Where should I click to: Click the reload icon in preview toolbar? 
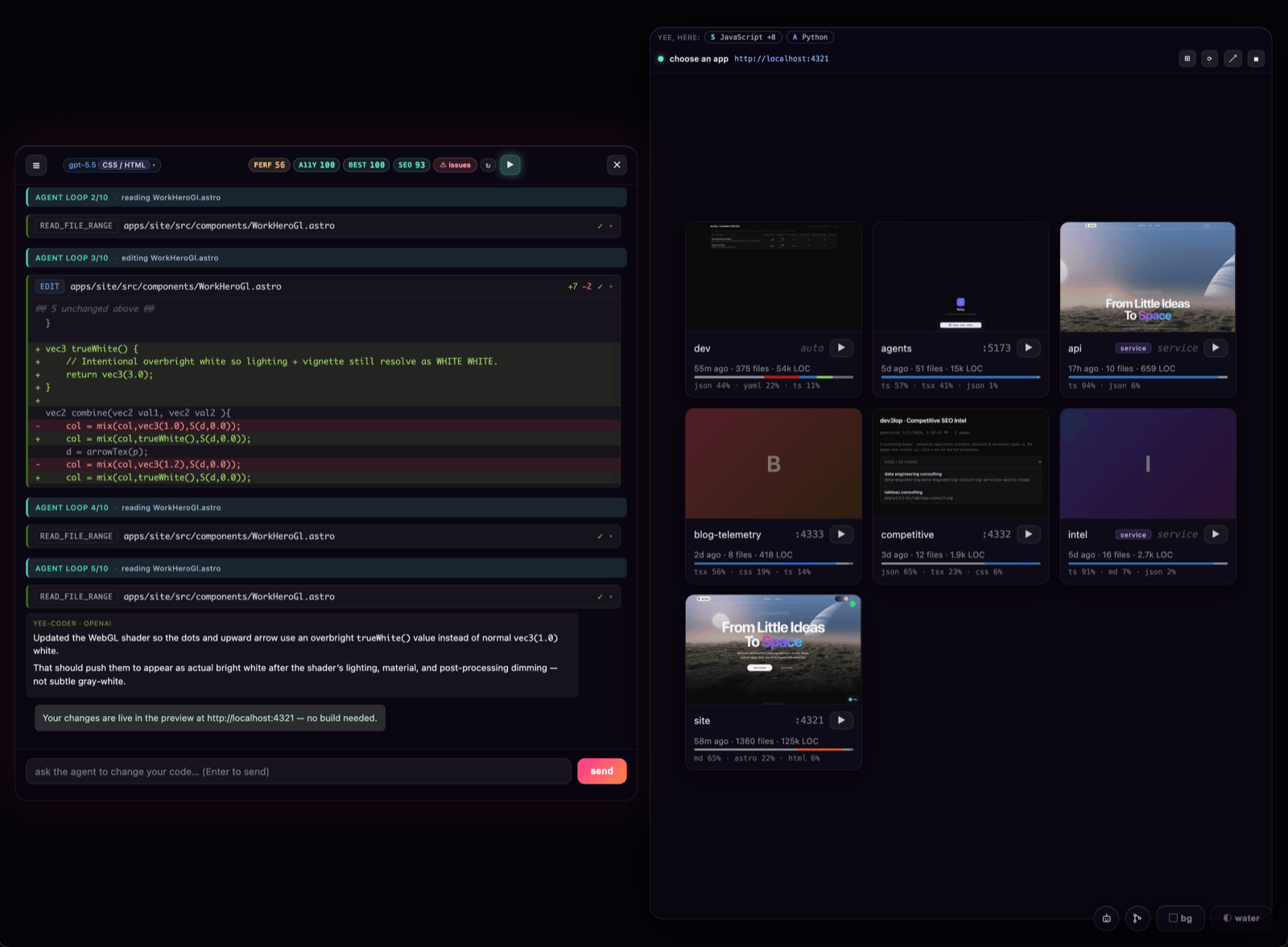click(1209, 59)
